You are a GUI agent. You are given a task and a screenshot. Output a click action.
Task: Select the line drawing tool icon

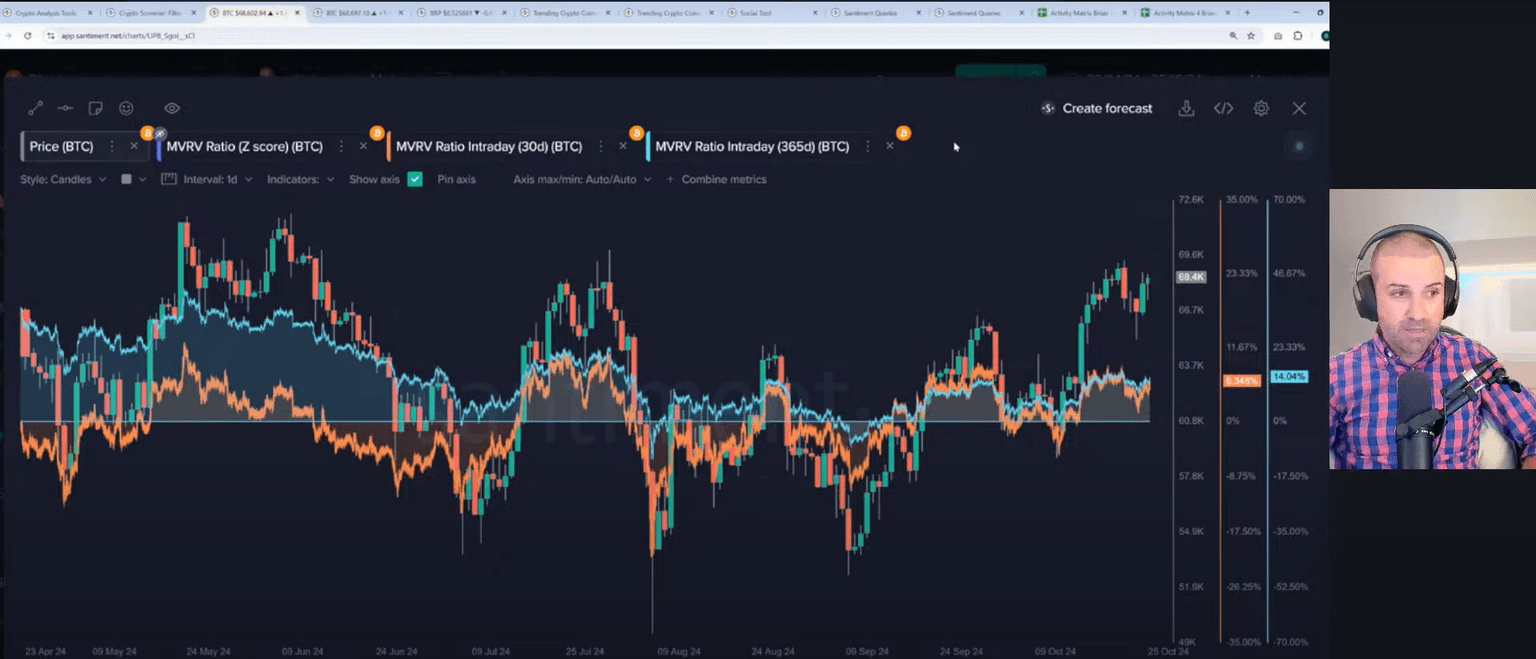pyautogui.click(x=35, y=108)
